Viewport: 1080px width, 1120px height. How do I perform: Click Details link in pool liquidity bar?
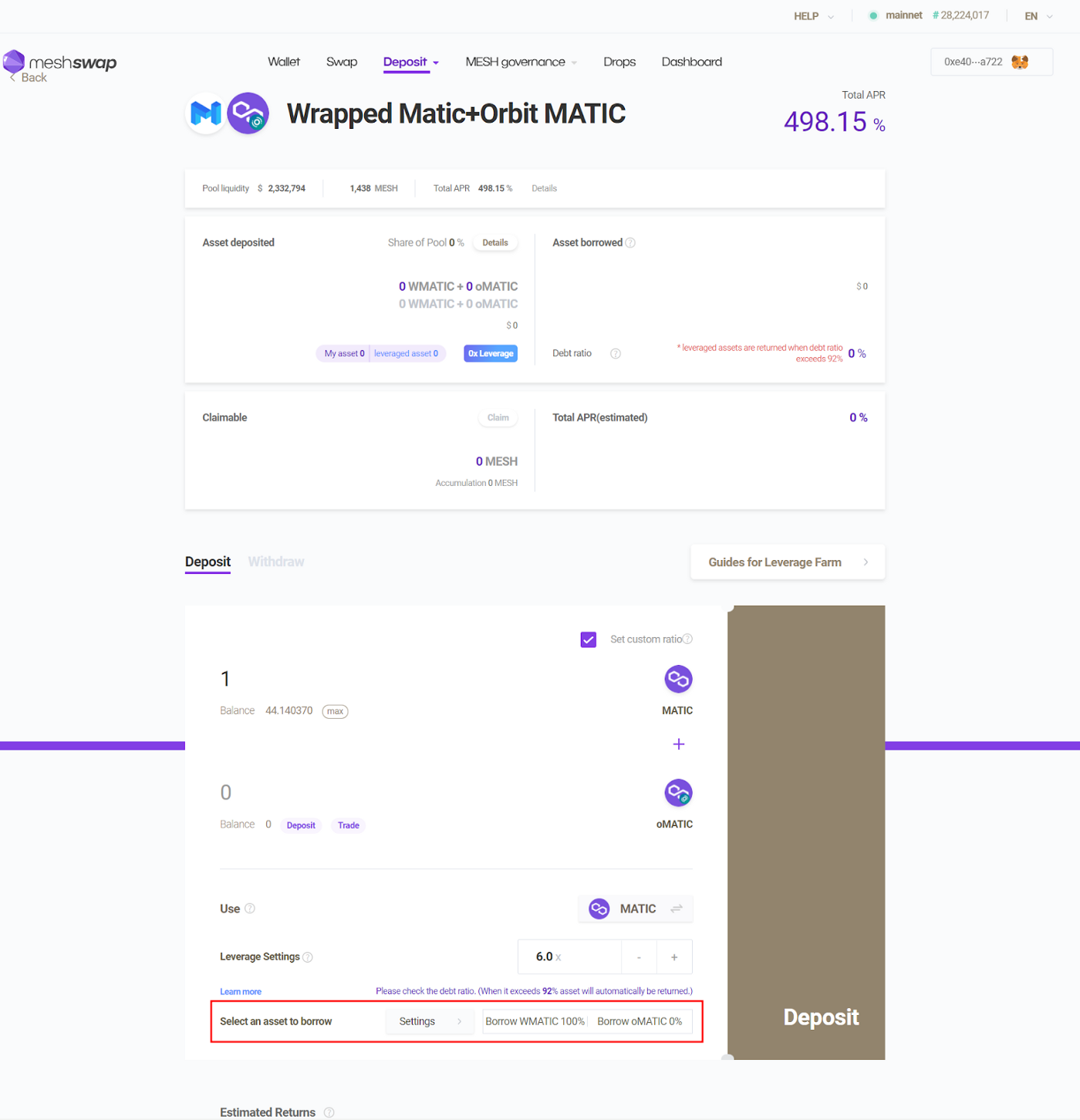point(544,188)
